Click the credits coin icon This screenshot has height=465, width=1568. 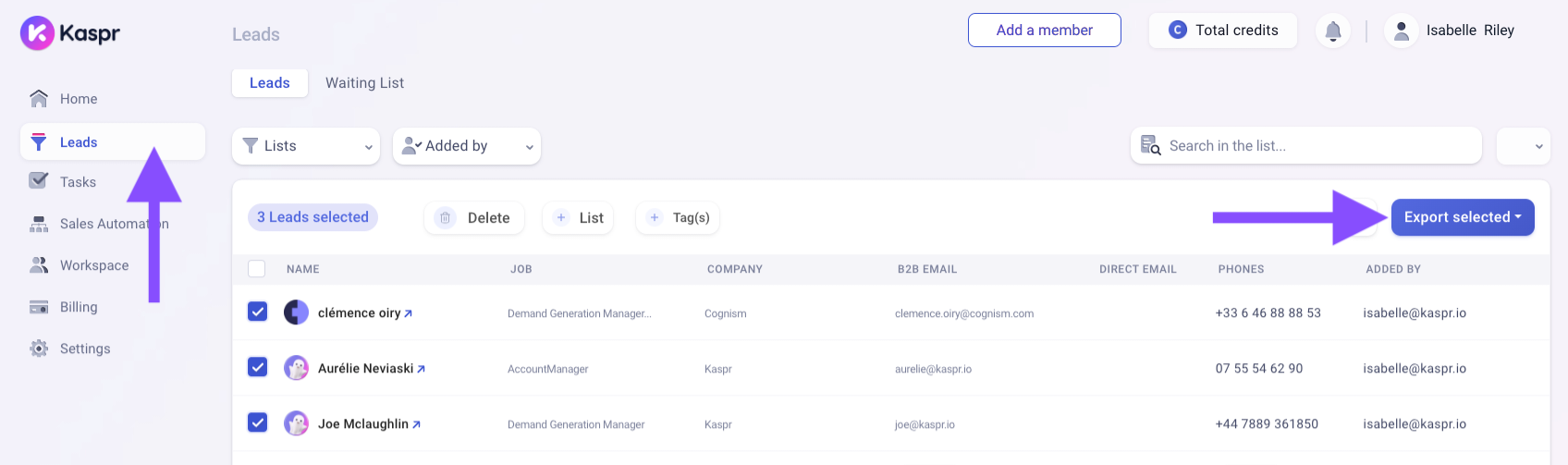1178,30
